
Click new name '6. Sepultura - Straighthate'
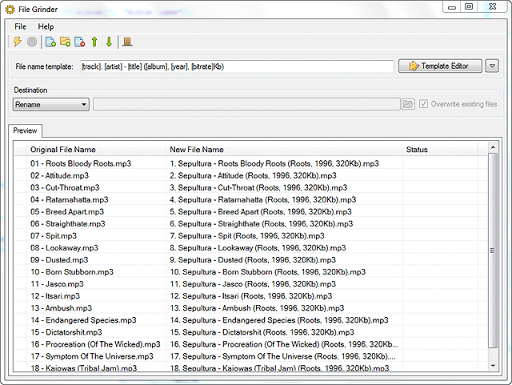point(261,223)
